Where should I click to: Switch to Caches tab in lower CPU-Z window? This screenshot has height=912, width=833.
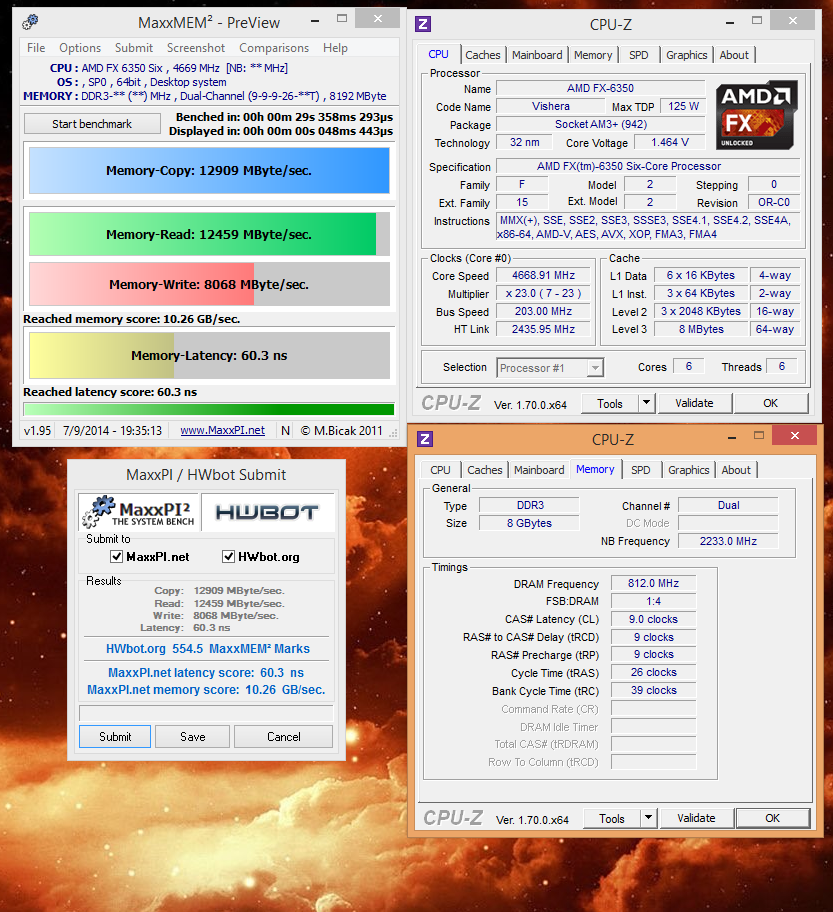485,470
